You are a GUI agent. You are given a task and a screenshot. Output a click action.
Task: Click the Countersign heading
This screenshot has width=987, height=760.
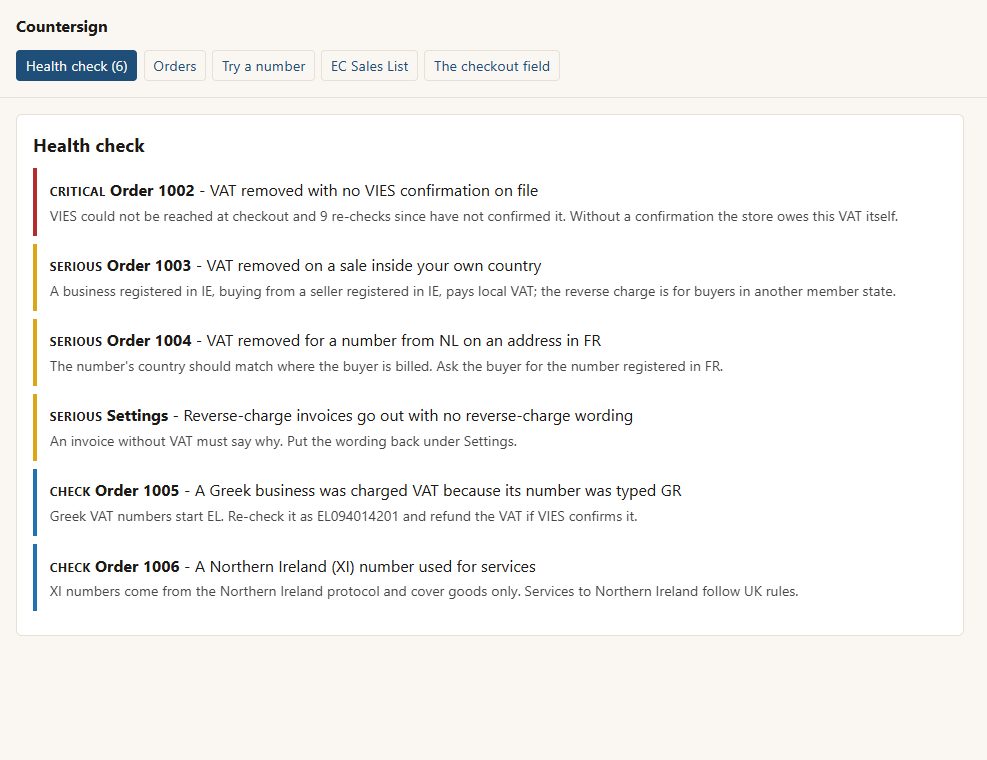[x=62, y=26]
